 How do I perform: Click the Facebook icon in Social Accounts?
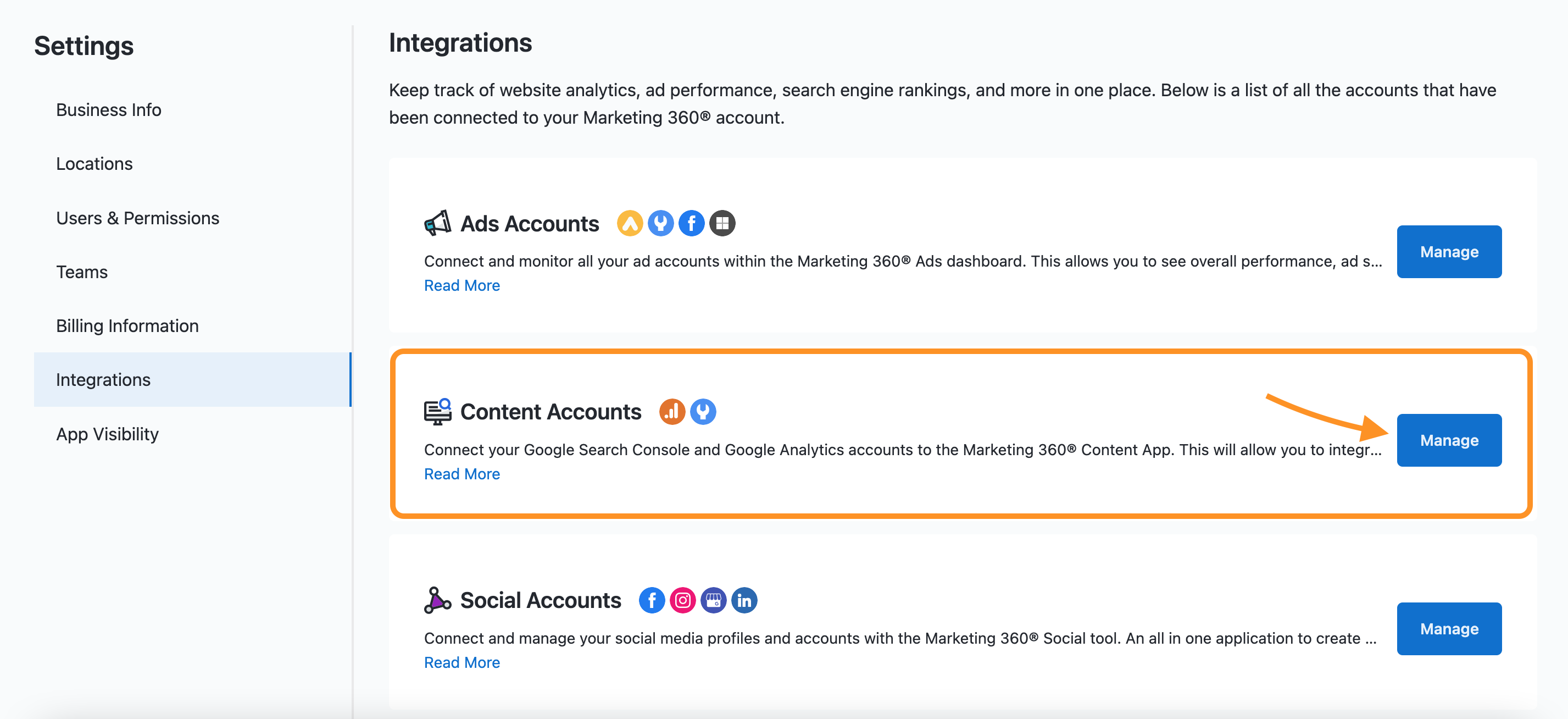point(651,600)
